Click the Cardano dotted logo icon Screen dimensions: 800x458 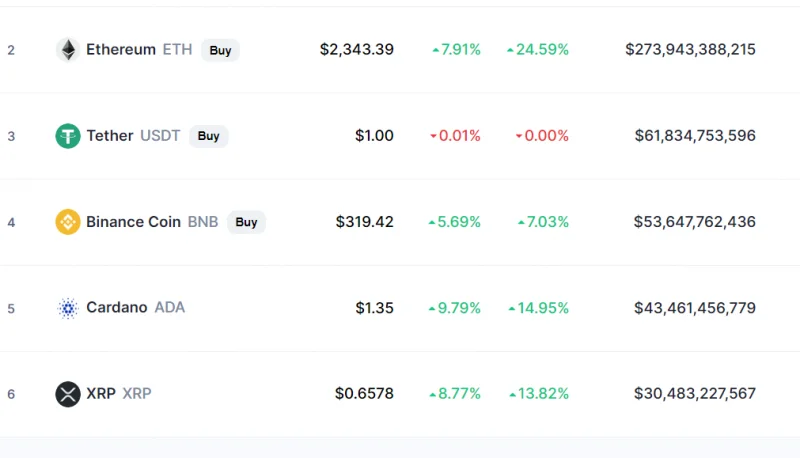click(x=68, y=308)
